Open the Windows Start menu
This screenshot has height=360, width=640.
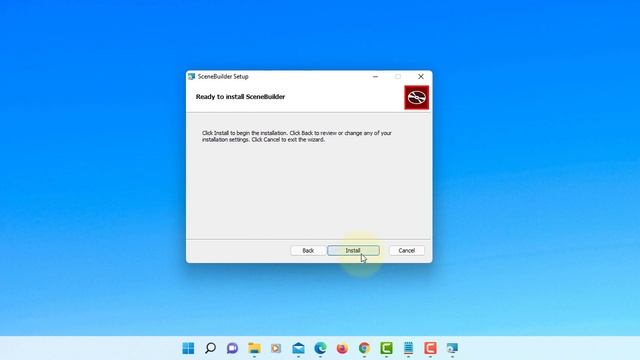pyautogui.click(x=188, y=348)
